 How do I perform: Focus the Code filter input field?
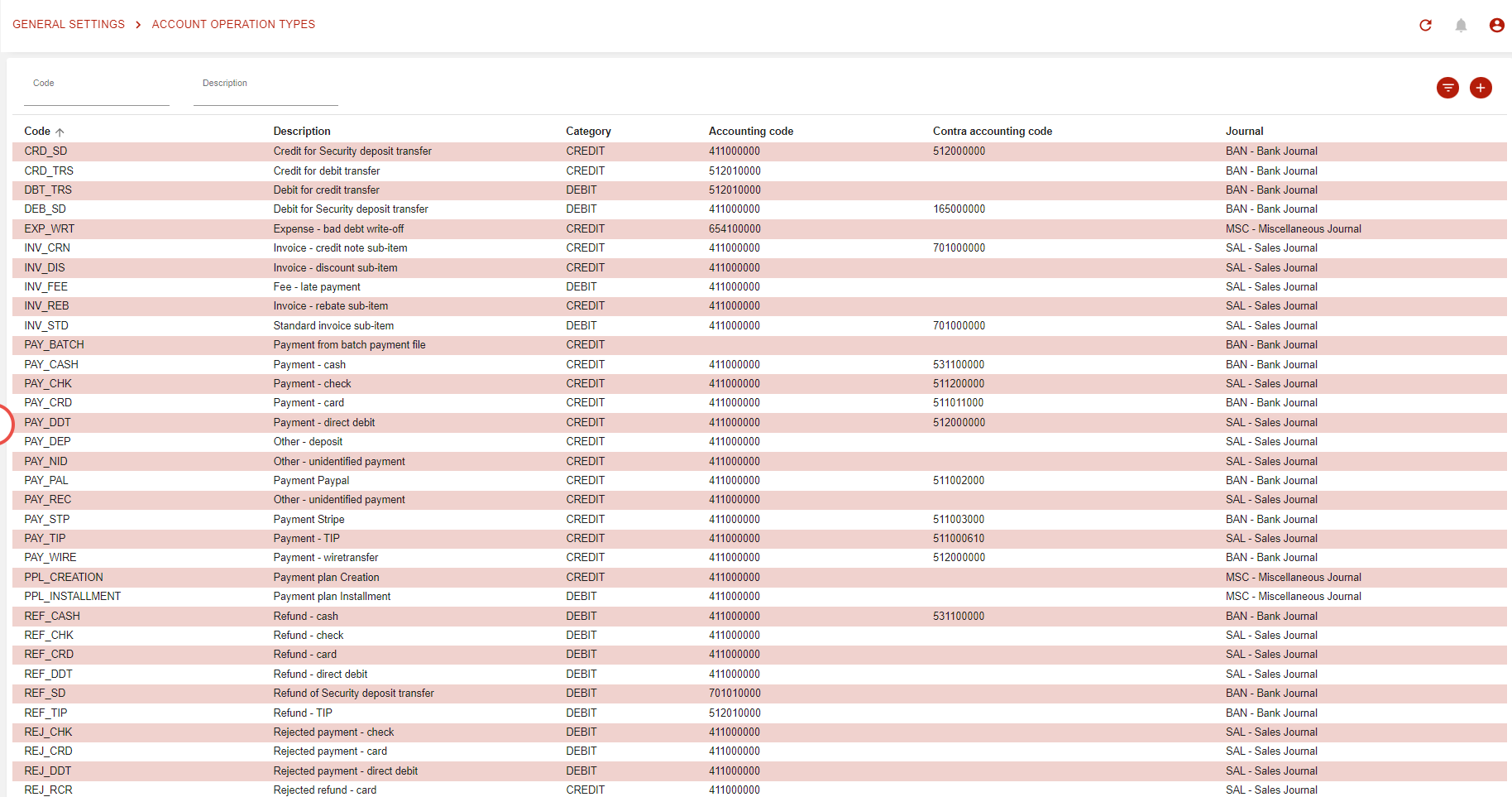coord(96,94)
